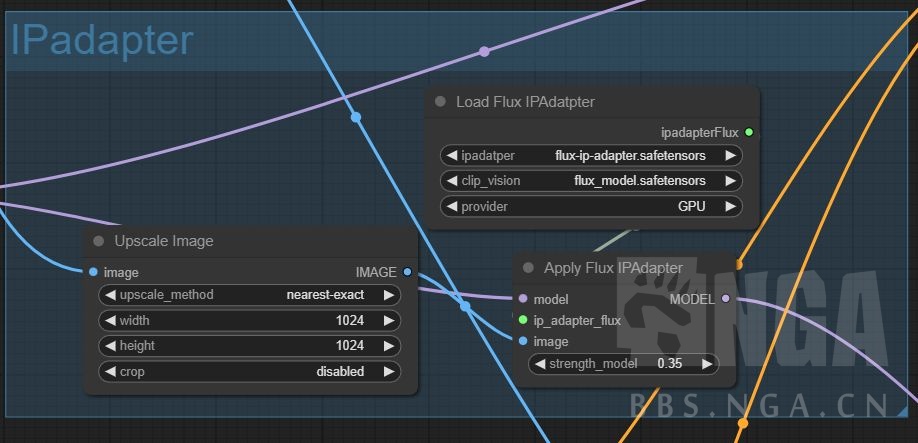Click the image input socket on Apply node
Screen dimensions: 918x443
pyautogui.click(x=523, y=341)
